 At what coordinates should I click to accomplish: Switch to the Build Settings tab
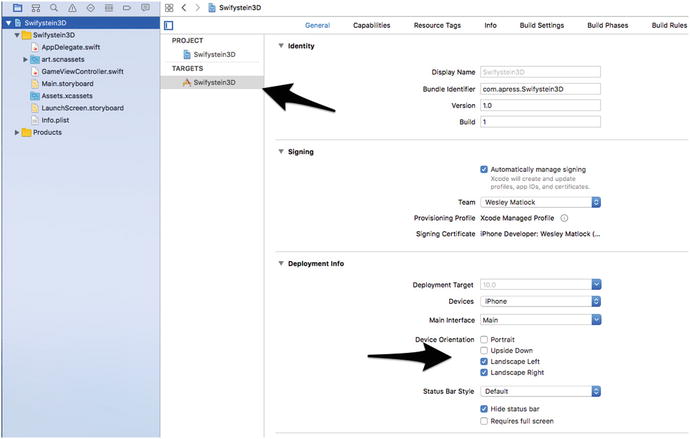[x=542, y=26]
